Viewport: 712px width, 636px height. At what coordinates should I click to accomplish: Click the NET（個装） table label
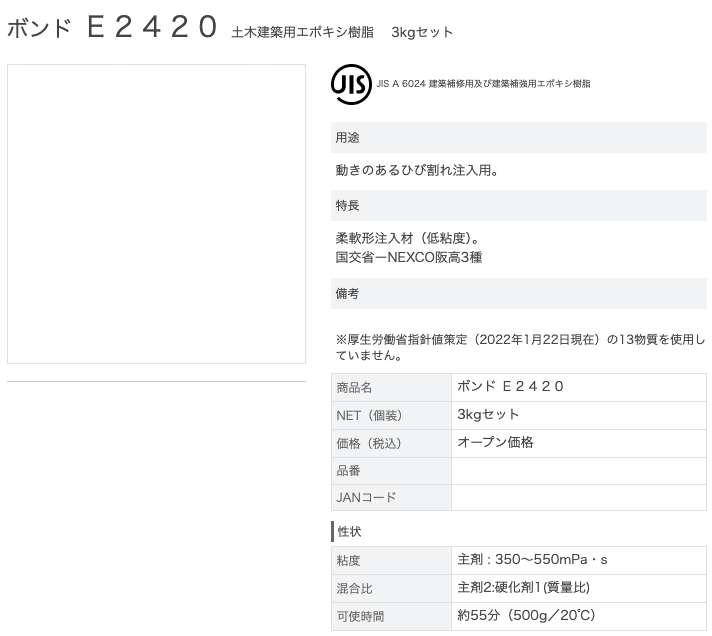click(x=391, y=415)
